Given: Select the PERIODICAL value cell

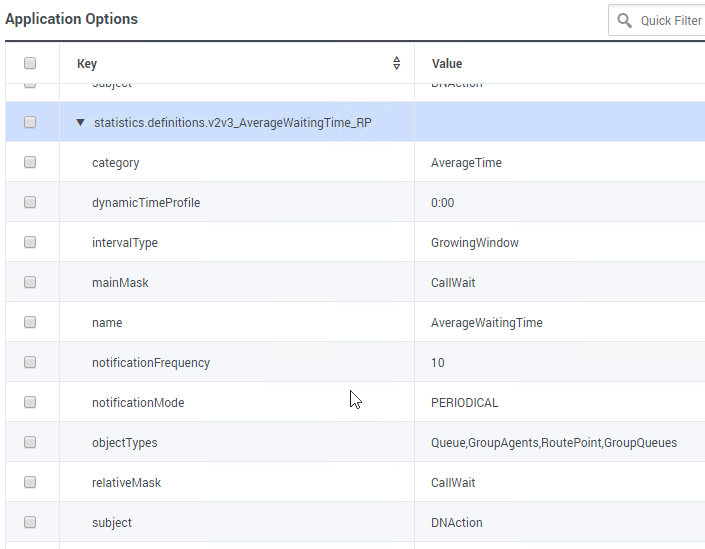Looking at the screenshot, I should [x=464, y=403].
